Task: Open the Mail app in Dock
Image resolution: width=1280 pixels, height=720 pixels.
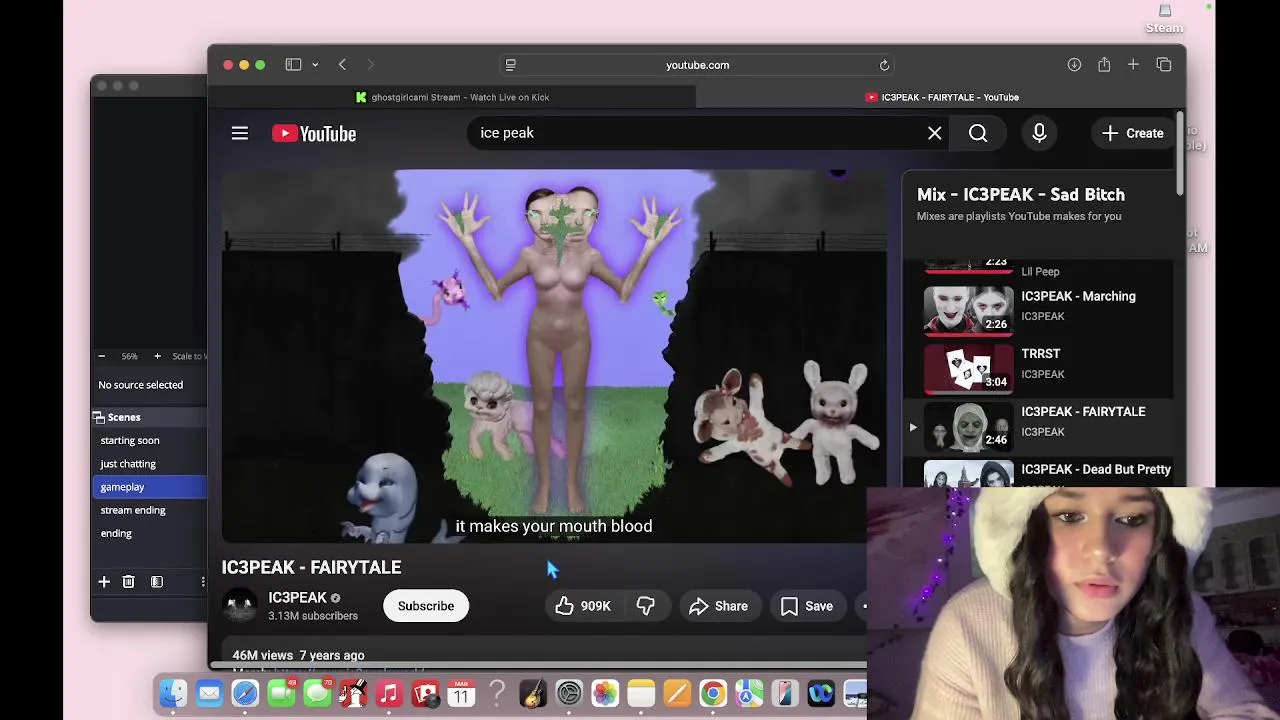Action: point(209,693)
